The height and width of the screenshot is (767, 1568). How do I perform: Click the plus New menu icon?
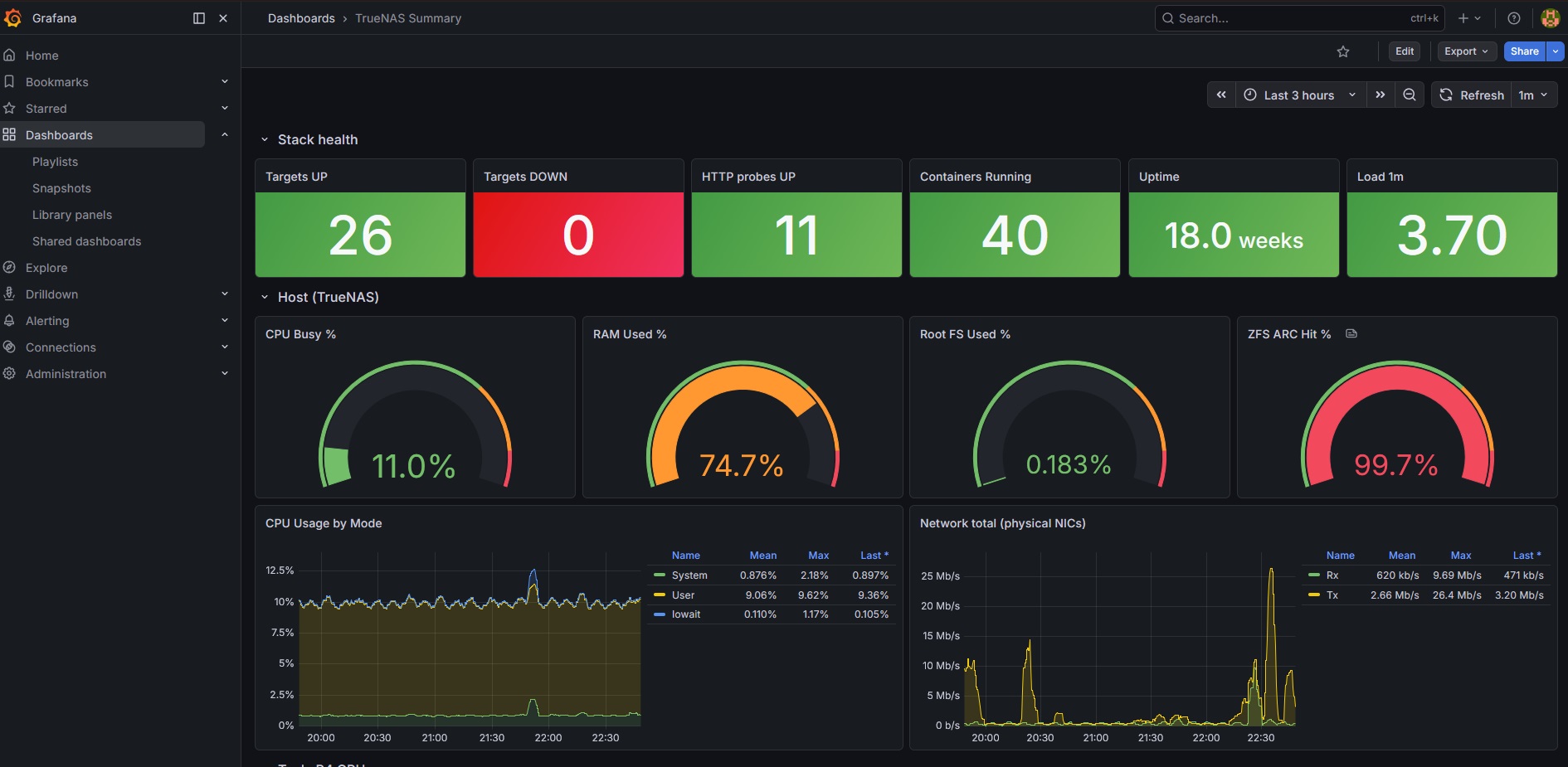pyautogui.click(x=1469, y=18)
